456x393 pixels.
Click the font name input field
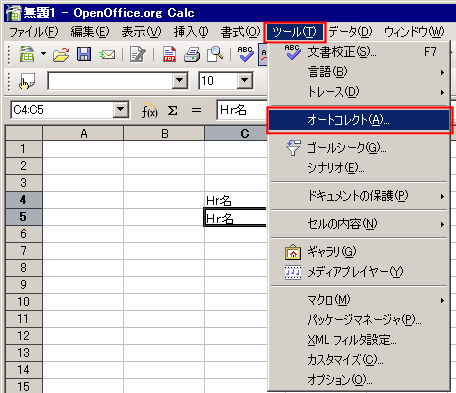pos(110,81)
